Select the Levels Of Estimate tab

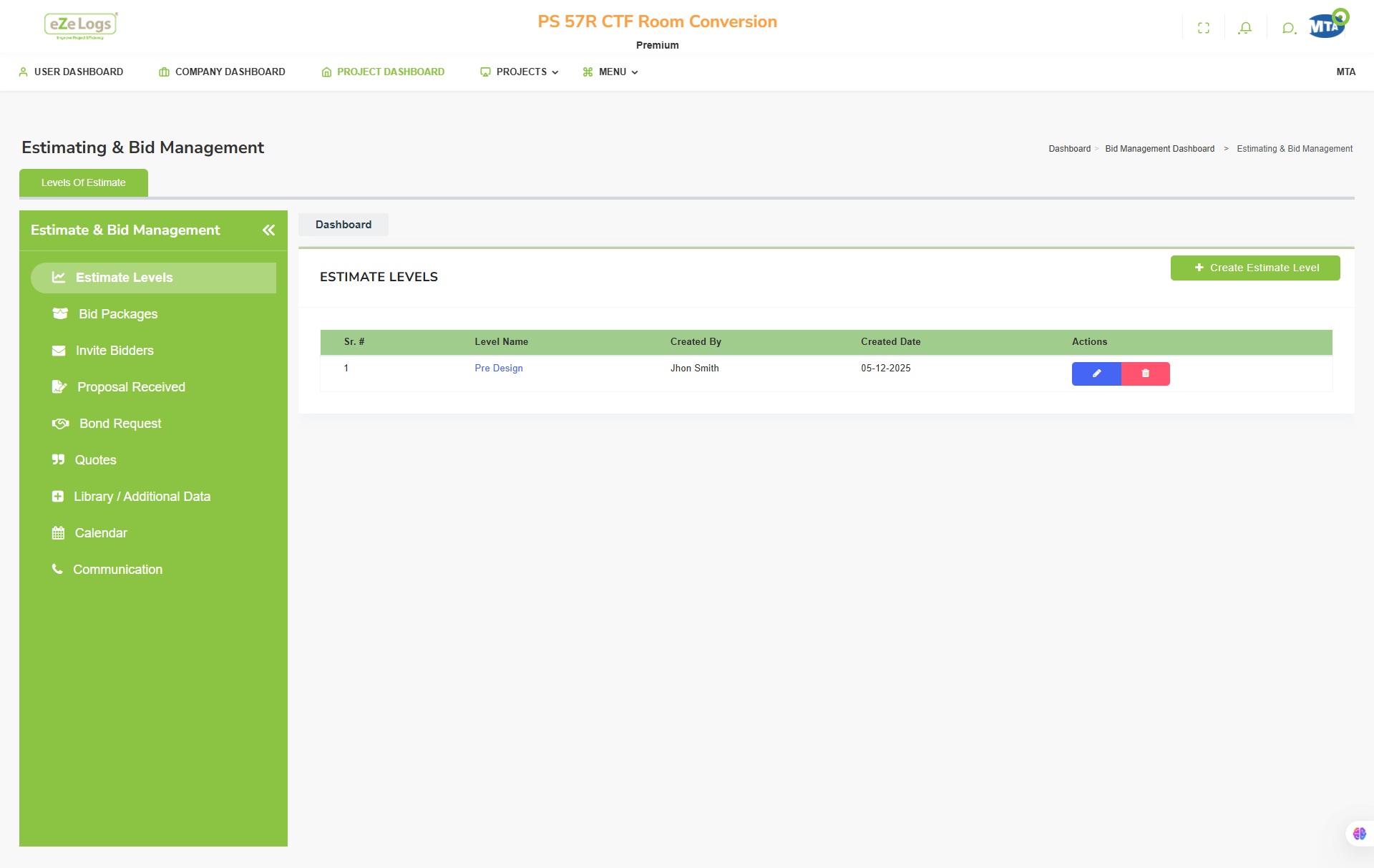[x=84, y=182]
